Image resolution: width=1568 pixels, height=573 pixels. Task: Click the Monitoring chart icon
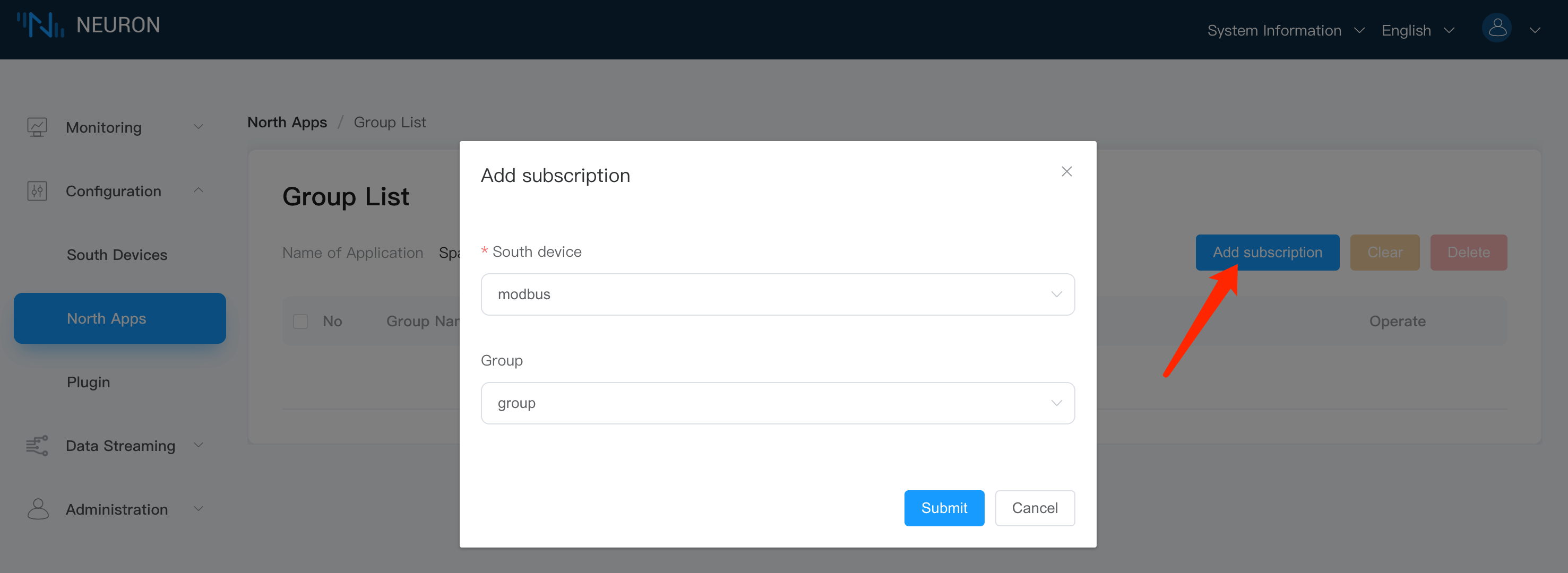(37, 127)
